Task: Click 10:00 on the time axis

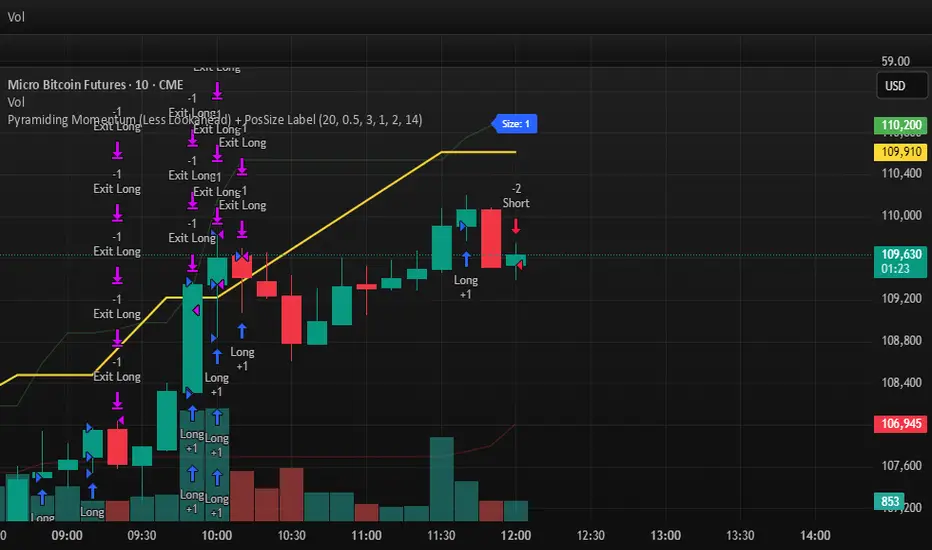Action: 217,536
